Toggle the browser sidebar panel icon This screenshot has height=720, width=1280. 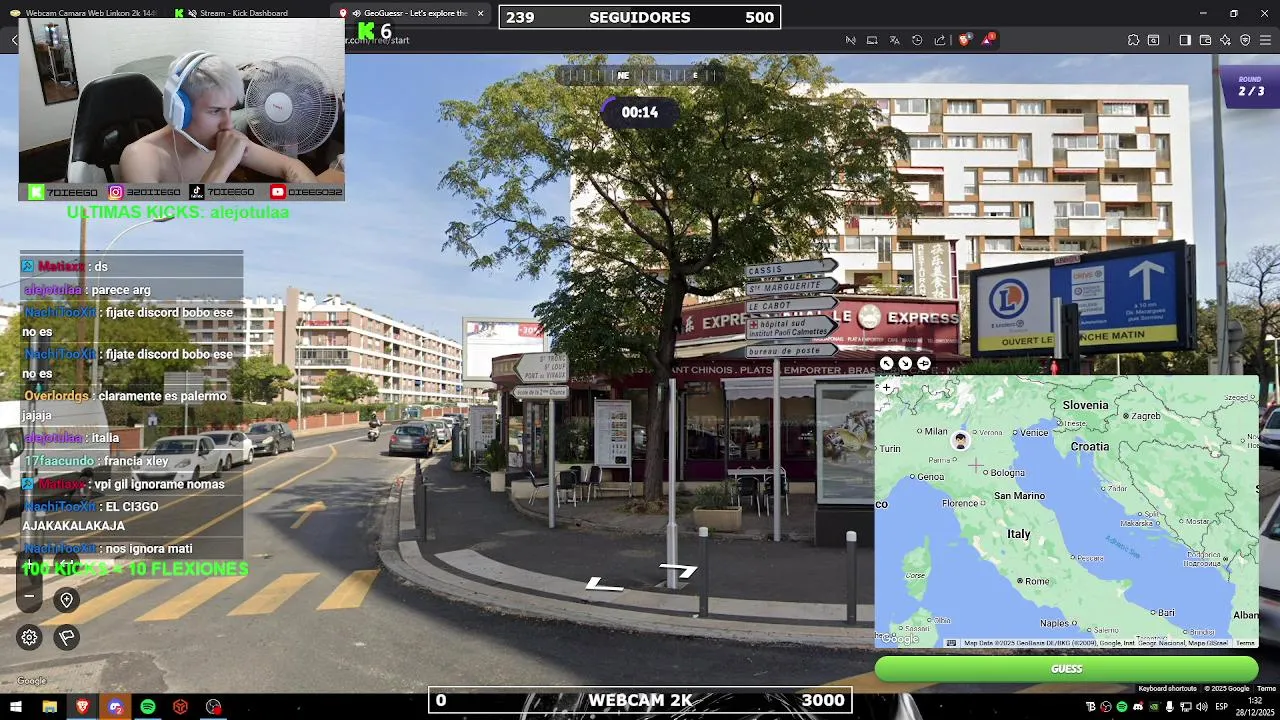[x=1185, y=40]
